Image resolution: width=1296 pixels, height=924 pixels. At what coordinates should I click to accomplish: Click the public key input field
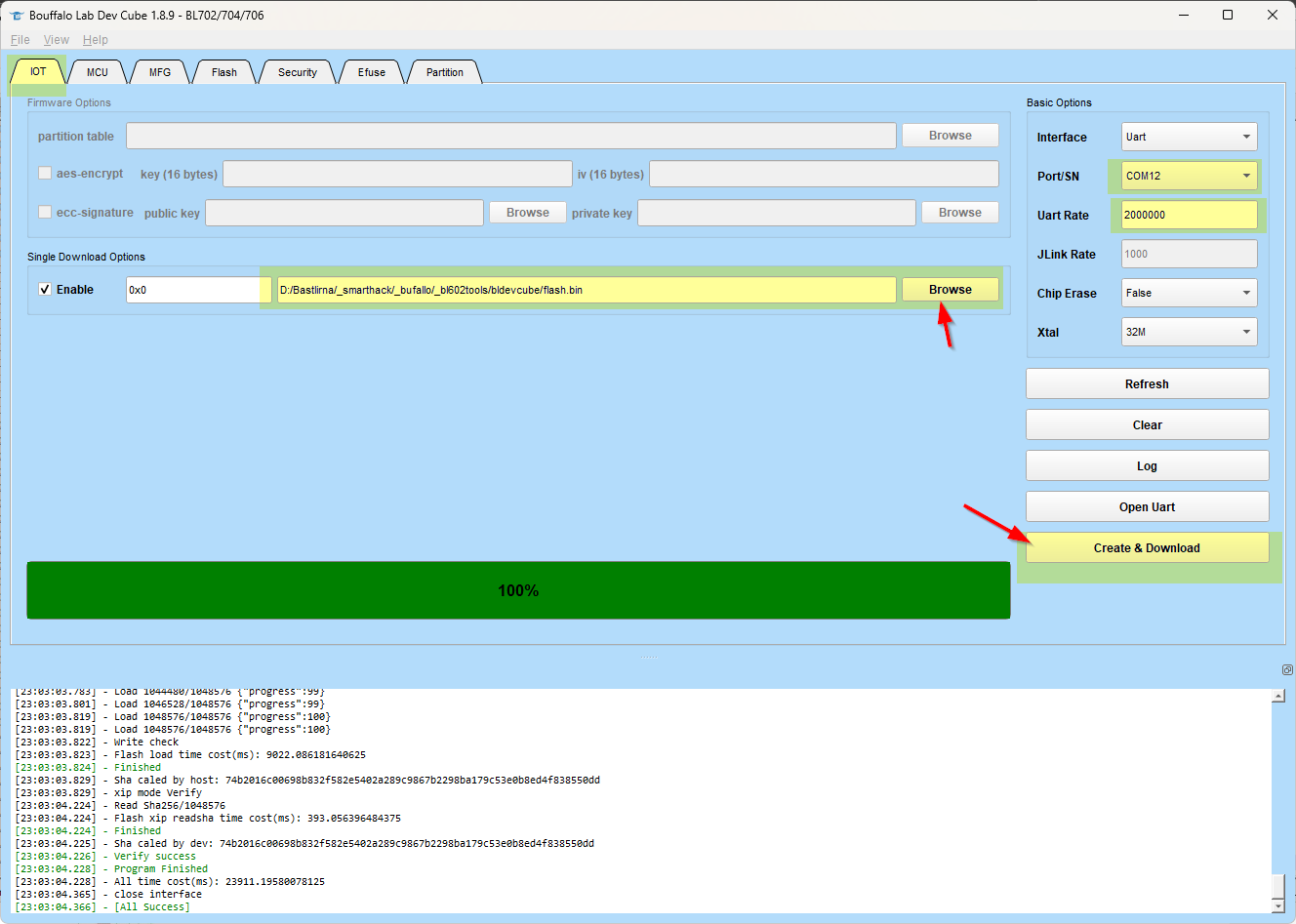point(344,213)
